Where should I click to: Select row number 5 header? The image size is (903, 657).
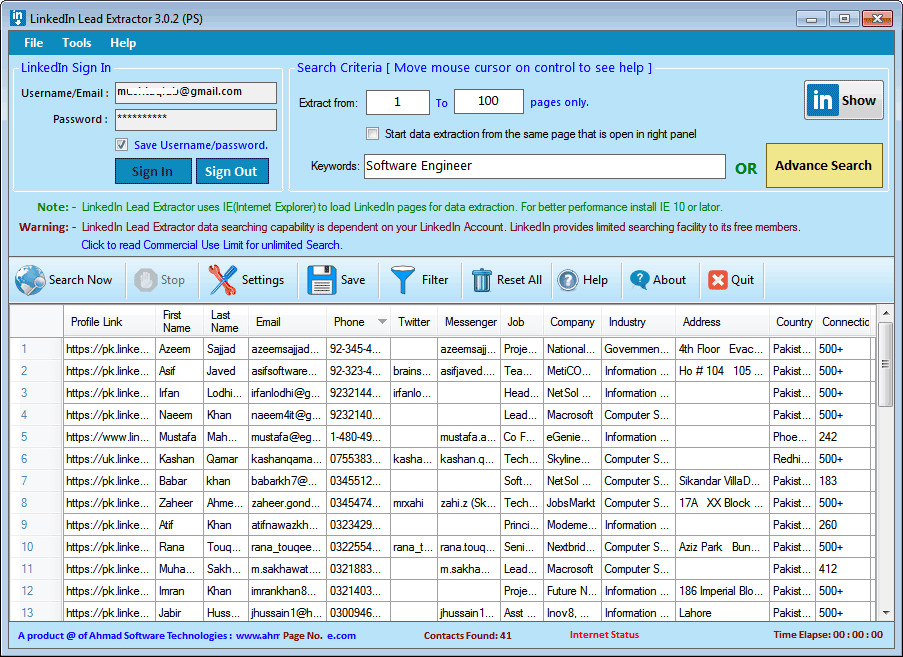pyautogui.click(x=36, y=436)
